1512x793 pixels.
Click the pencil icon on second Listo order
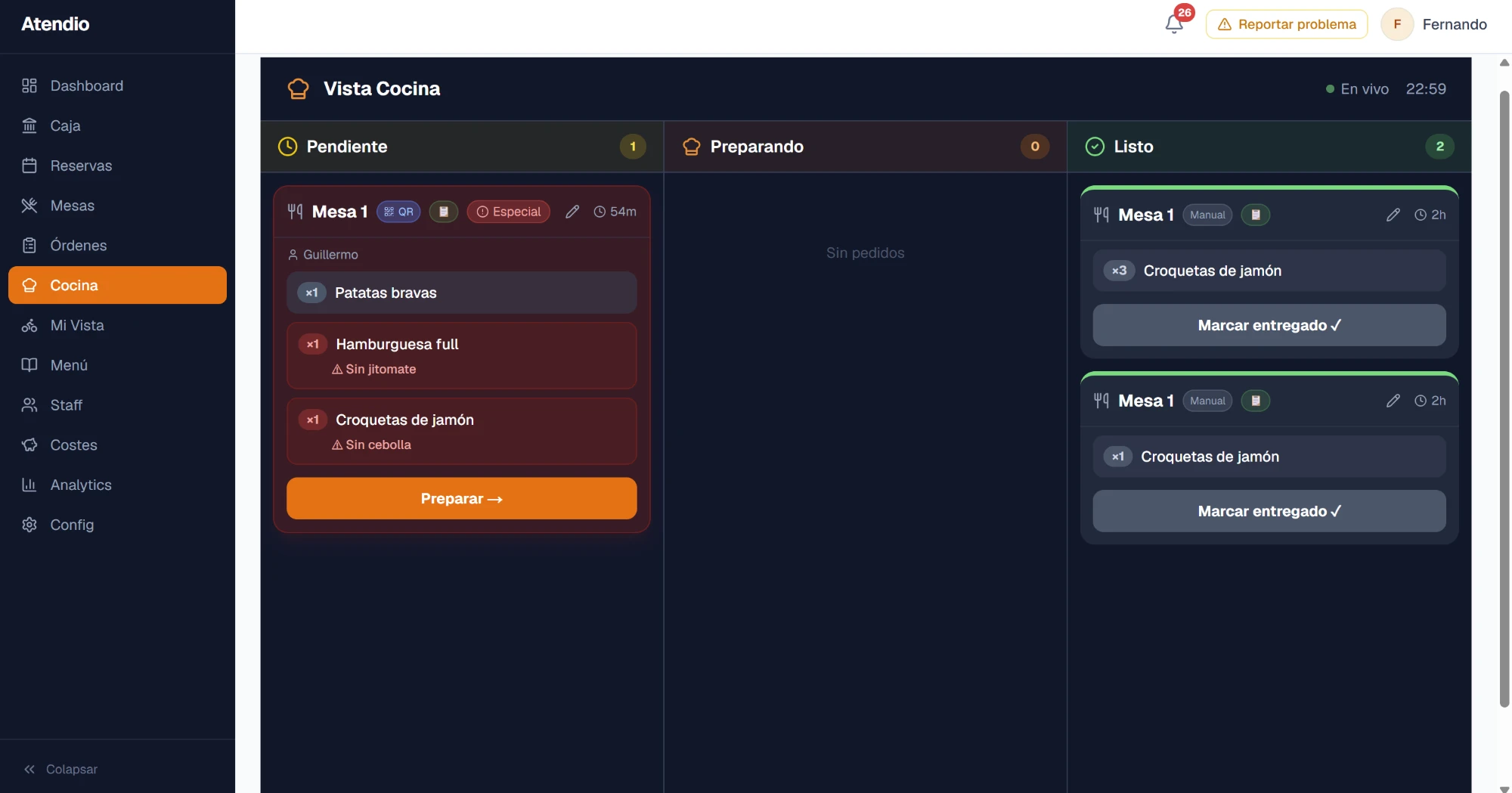[x=1393, y=401]
